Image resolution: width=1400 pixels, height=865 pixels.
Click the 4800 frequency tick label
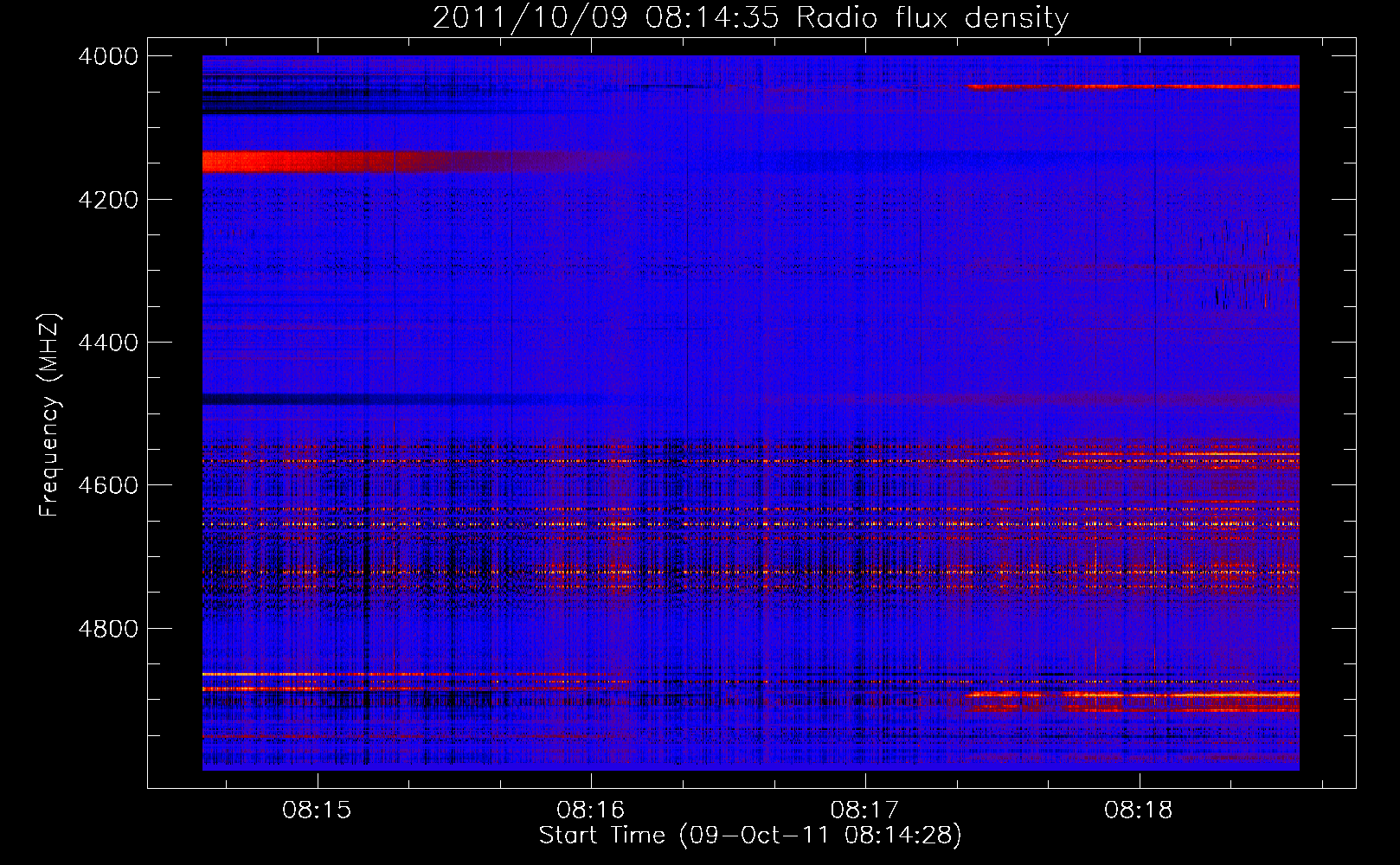108,628
